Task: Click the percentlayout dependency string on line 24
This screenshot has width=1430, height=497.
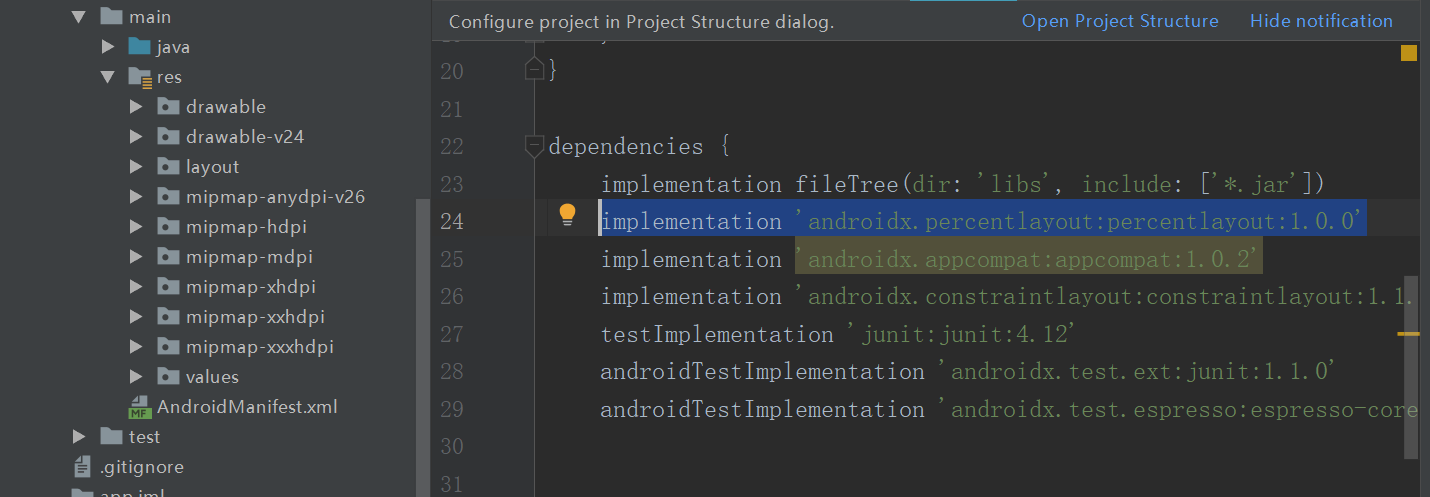Action: pos(1086,221)
